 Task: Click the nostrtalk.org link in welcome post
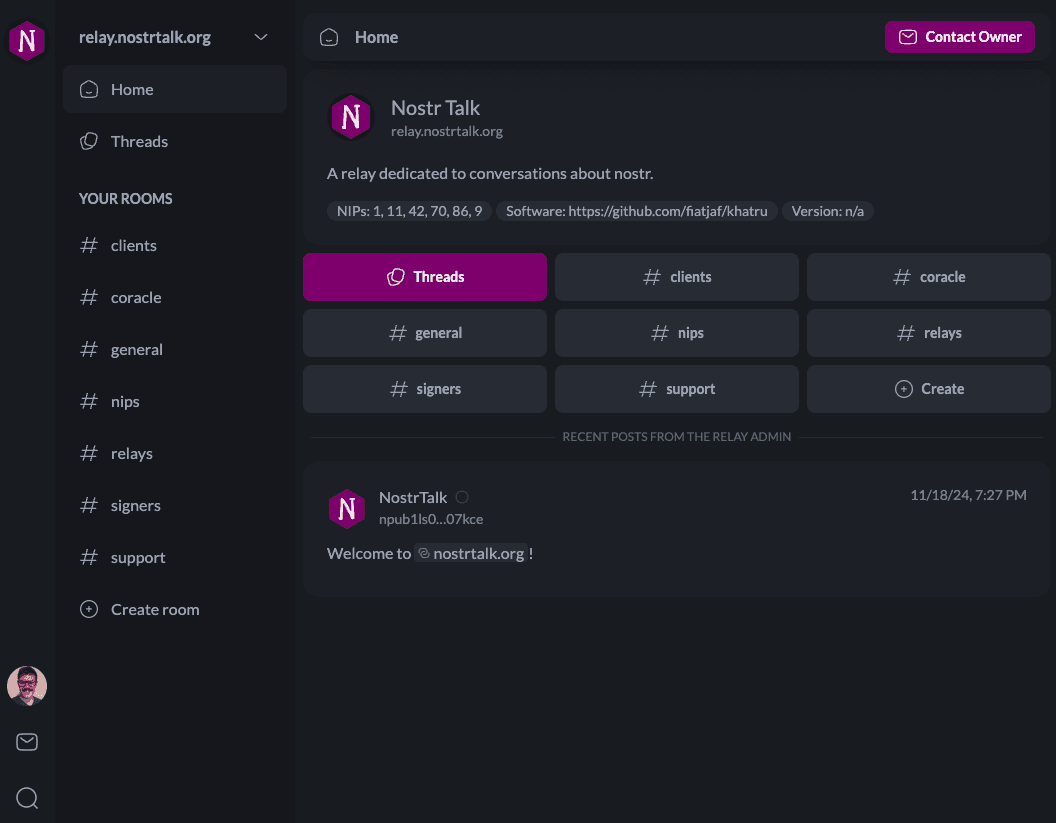tap(471, 553)
